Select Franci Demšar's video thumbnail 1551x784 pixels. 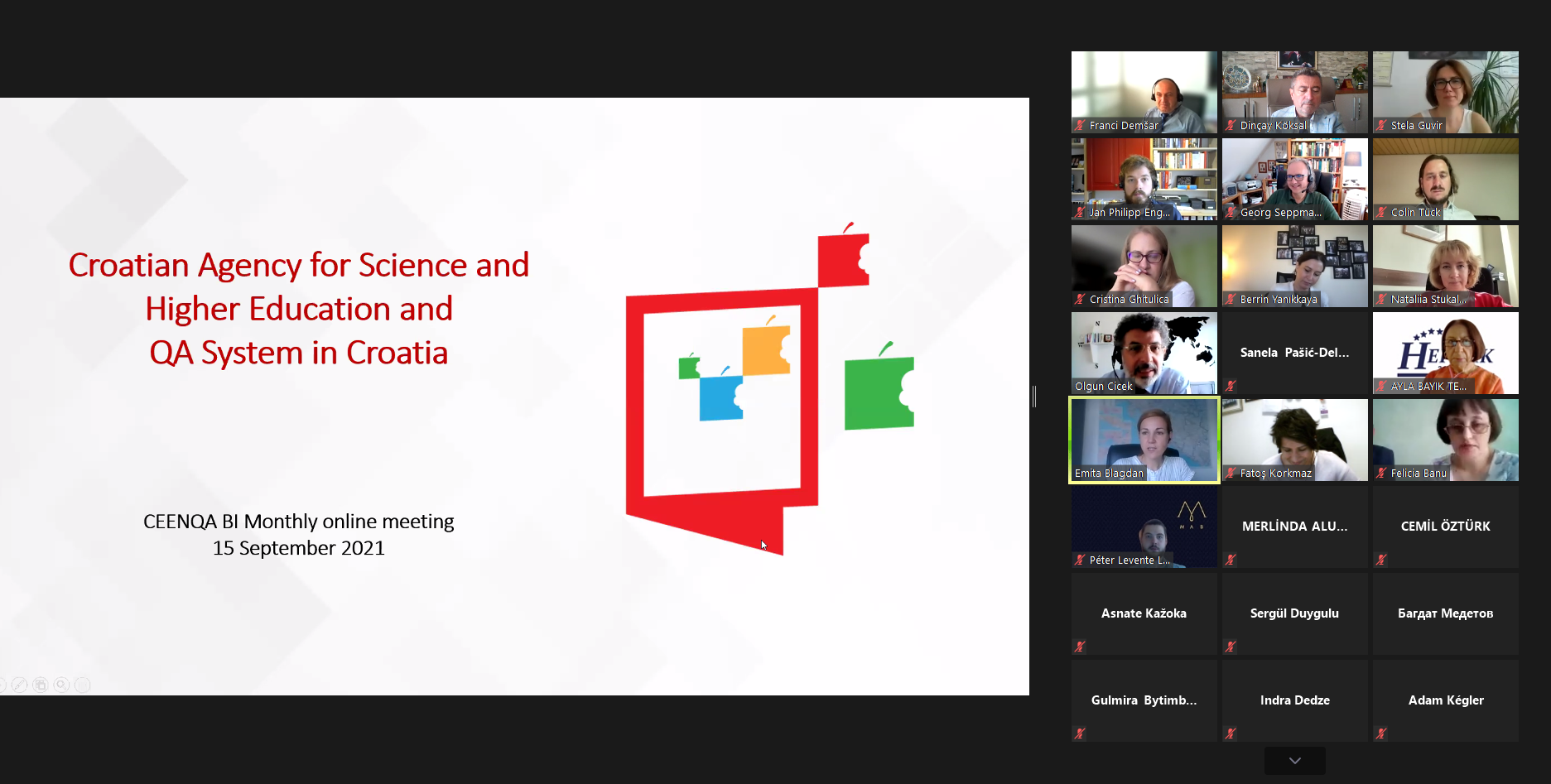1144,91
